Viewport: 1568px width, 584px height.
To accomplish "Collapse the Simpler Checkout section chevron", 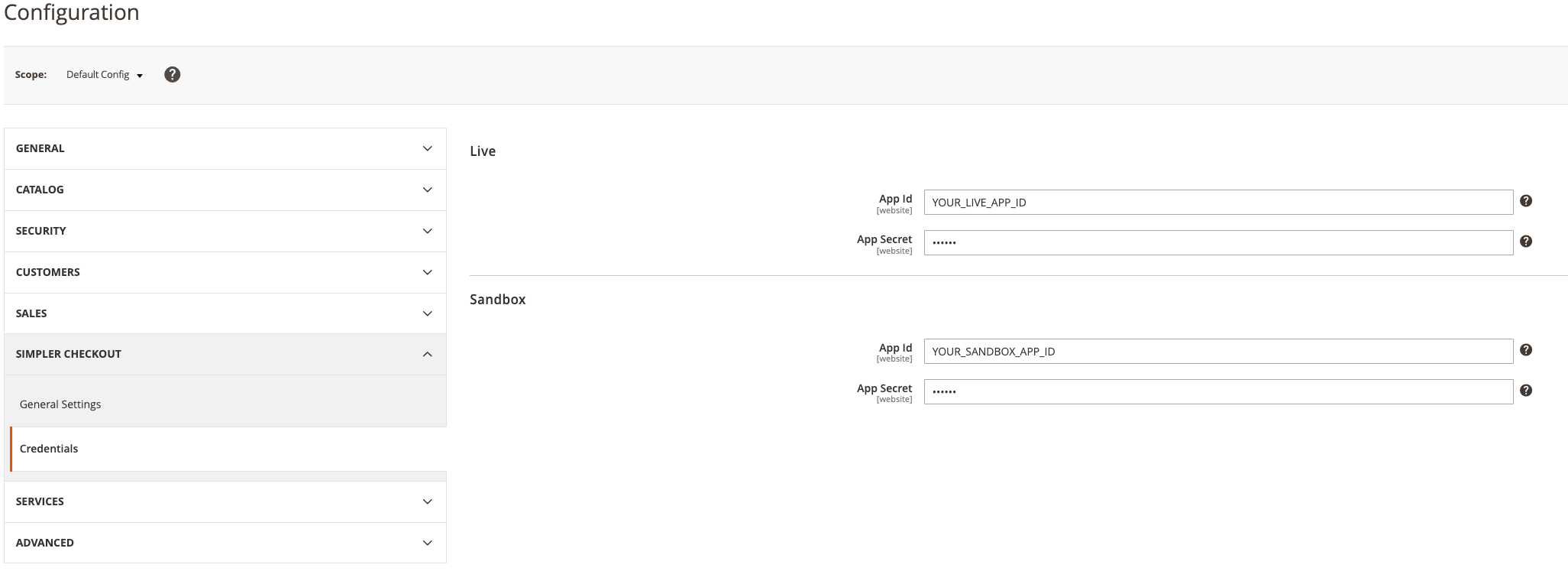I will click(428, 354).
